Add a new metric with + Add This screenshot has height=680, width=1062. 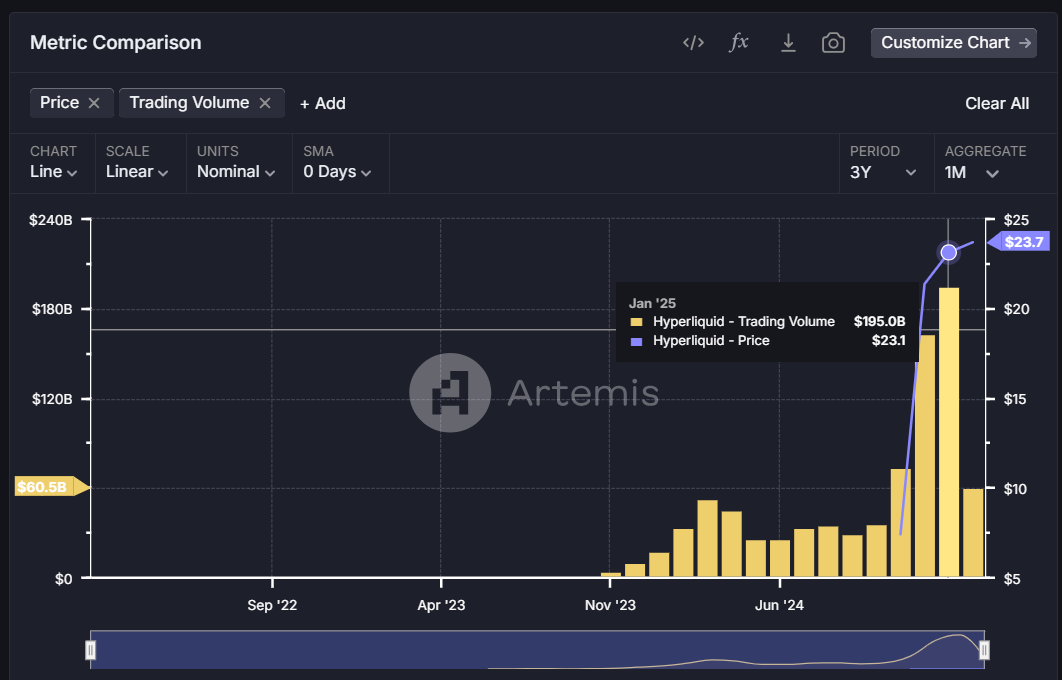click(323, 103)
